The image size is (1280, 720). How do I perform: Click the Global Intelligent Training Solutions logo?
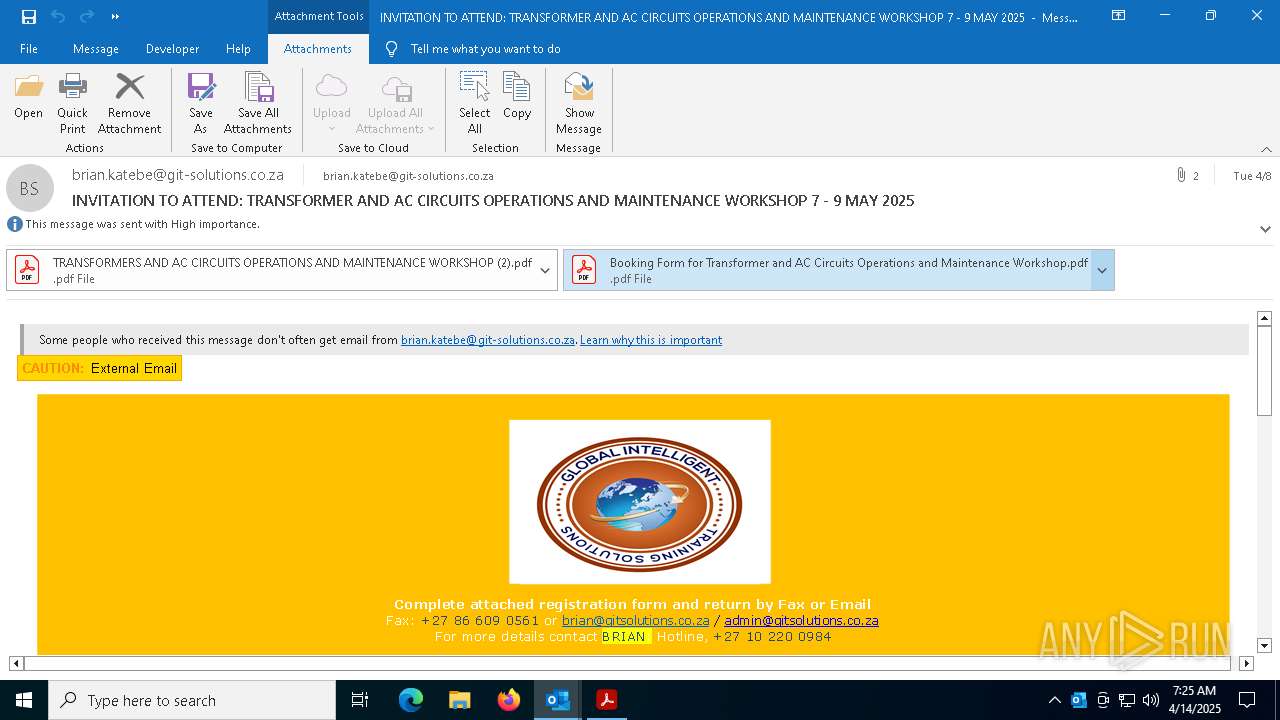point(640,502)
